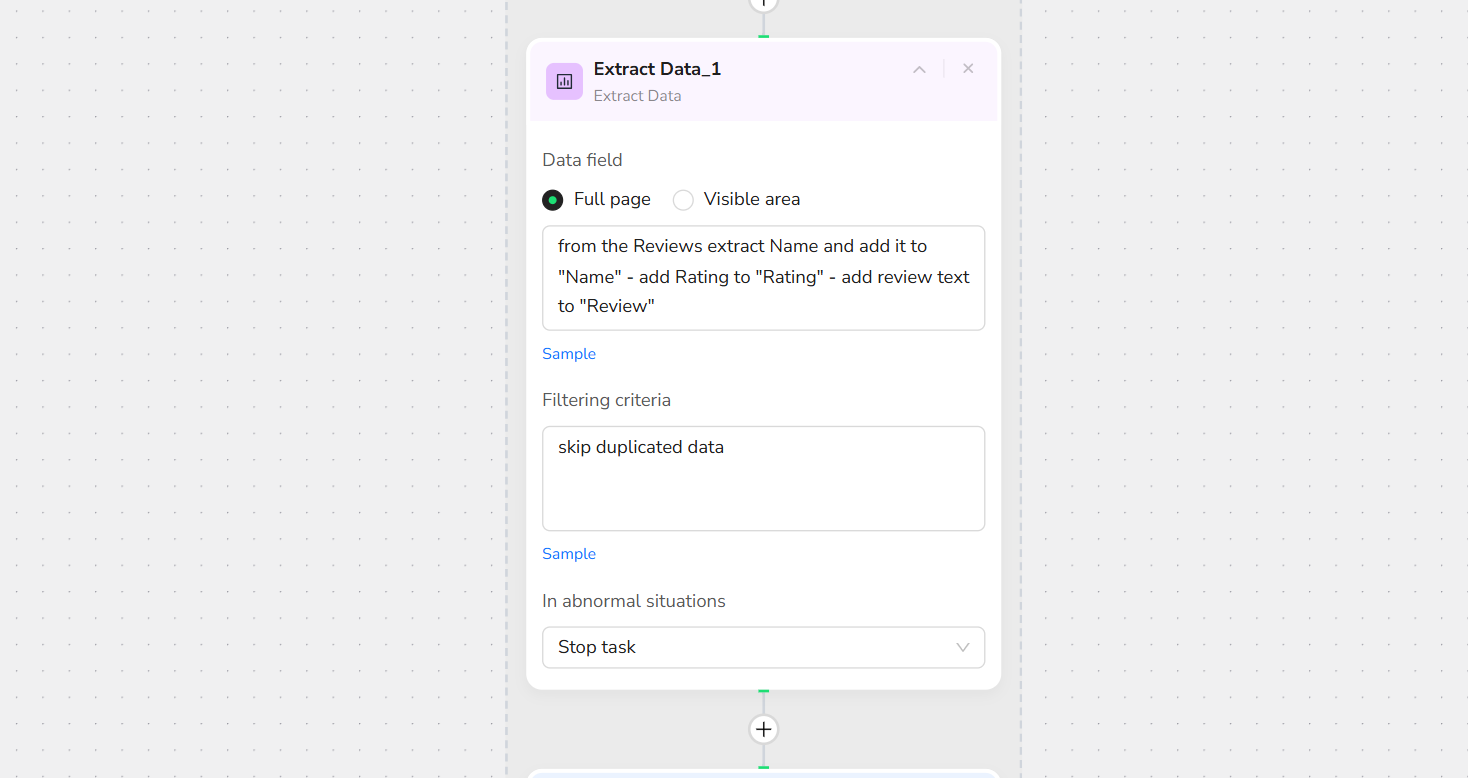Remove the Extract Data_1 step with X
The width and height of the screenshot is (1468, 778).
click(x=968, y=69)
